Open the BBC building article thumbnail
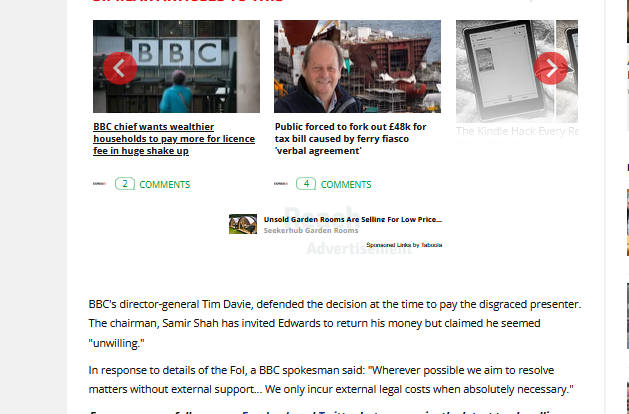 [177, 67]
